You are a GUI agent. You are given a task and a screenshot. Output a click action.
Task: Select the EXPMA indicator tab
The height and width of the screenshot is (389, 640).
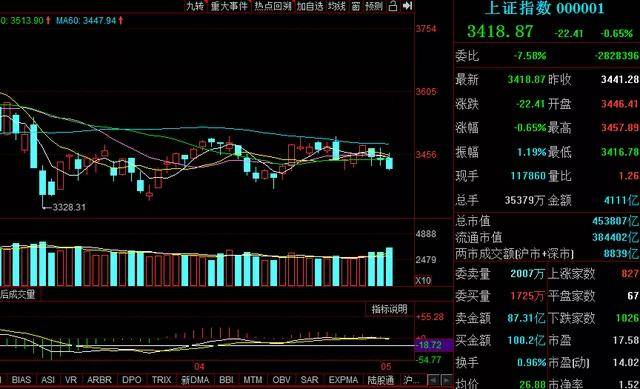[343, 380]
